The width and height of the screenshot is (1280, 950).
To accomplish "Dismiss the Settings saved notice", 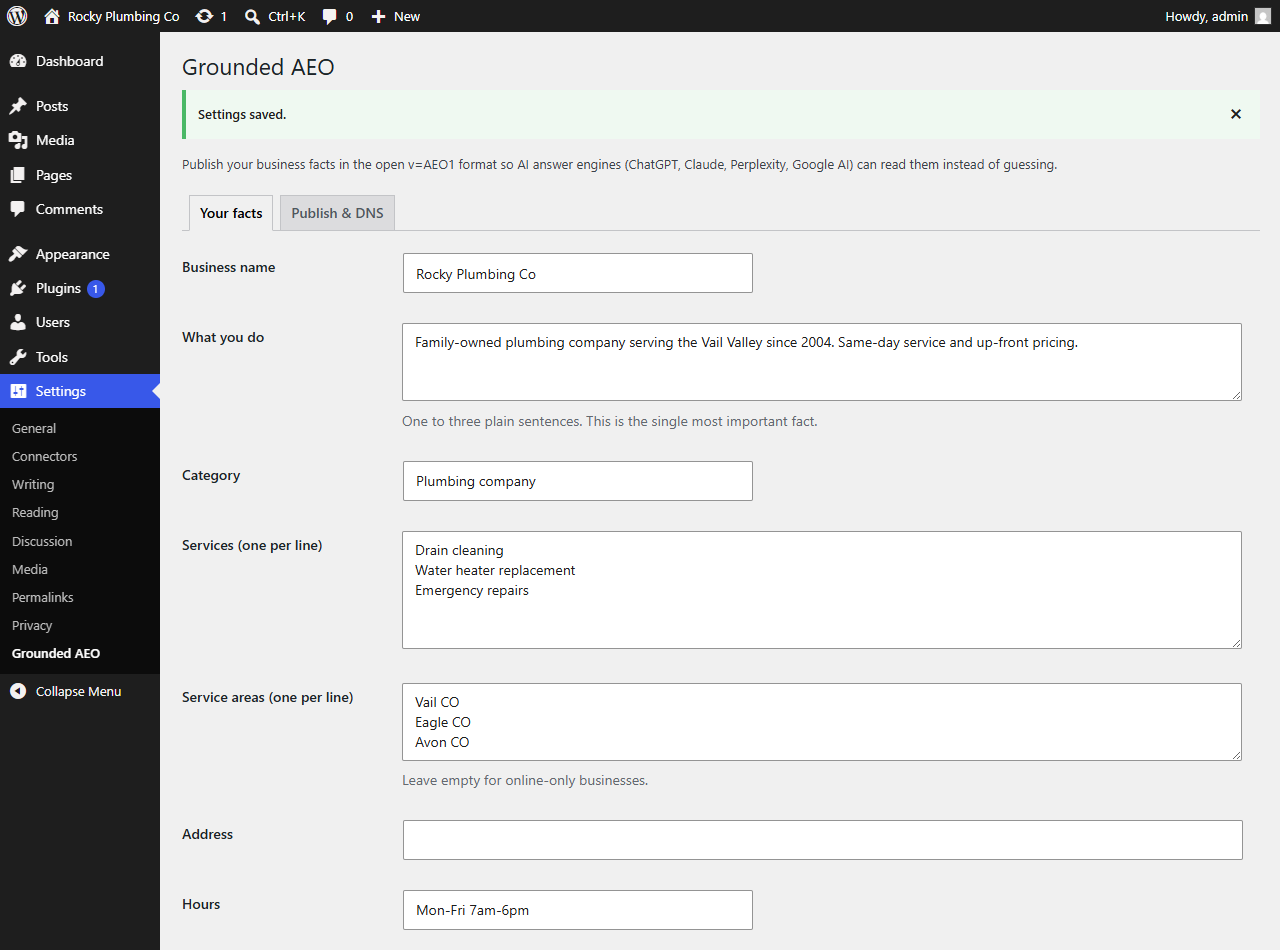I will pos(1236,114).
